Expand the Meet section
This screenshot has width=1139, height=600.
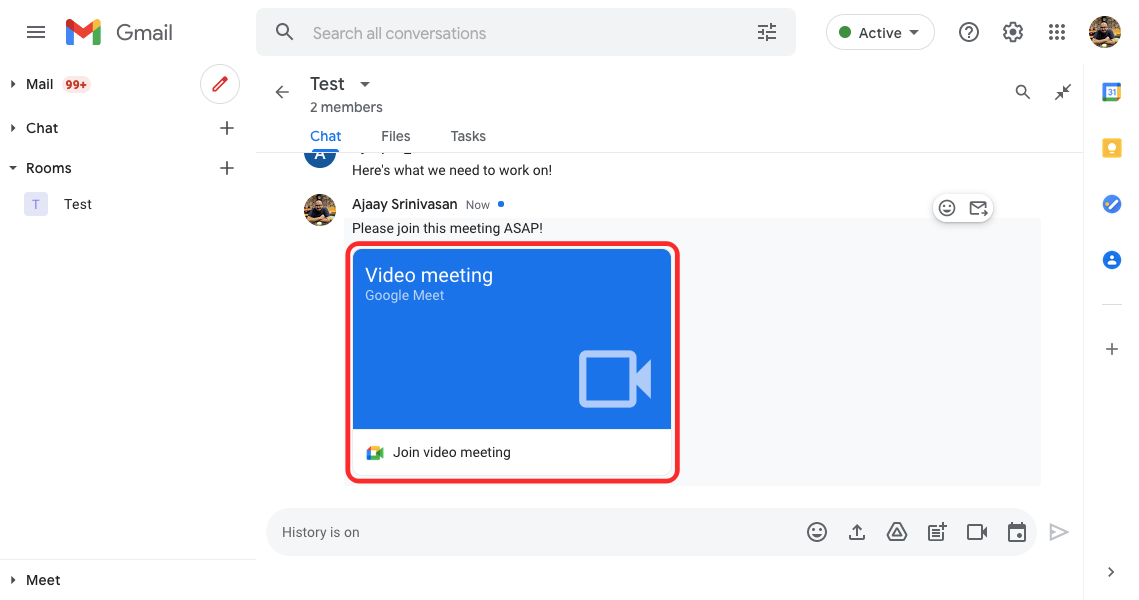pos(13,580)
